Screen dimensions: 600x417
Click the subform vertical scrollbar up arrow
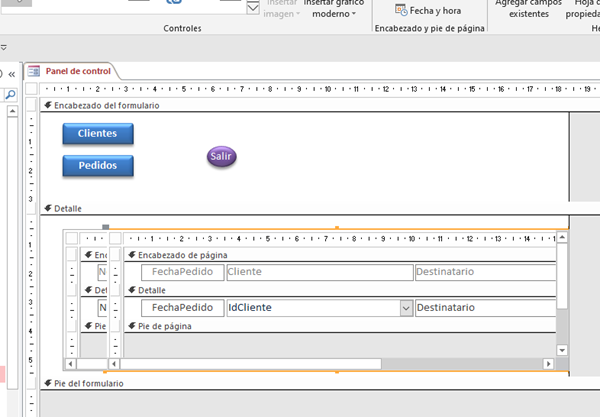[x=562, y=238]
